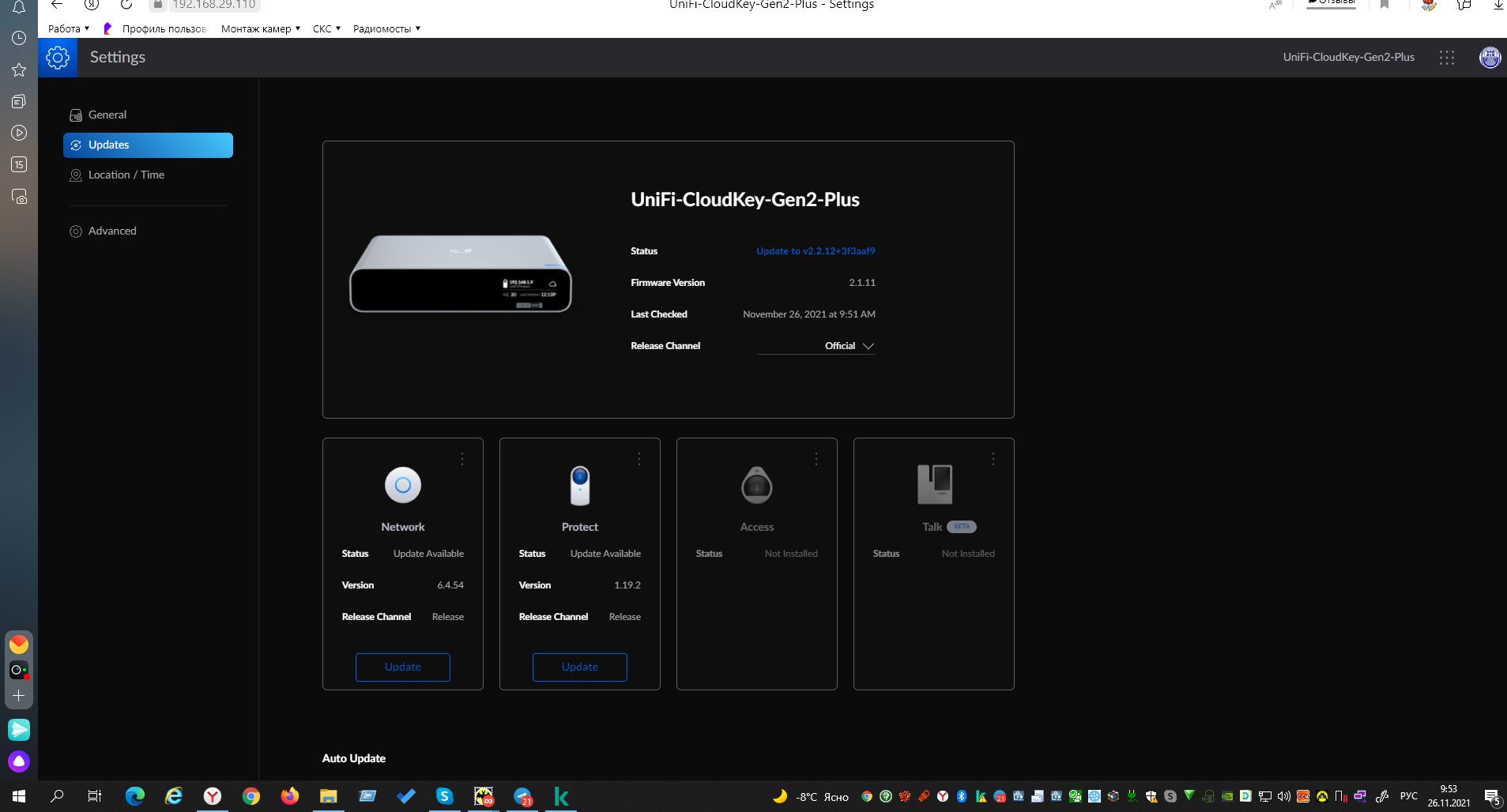1507x812 pixels.
Task: Click the Network version 6.4.54
Action: (x=450, y=585)
